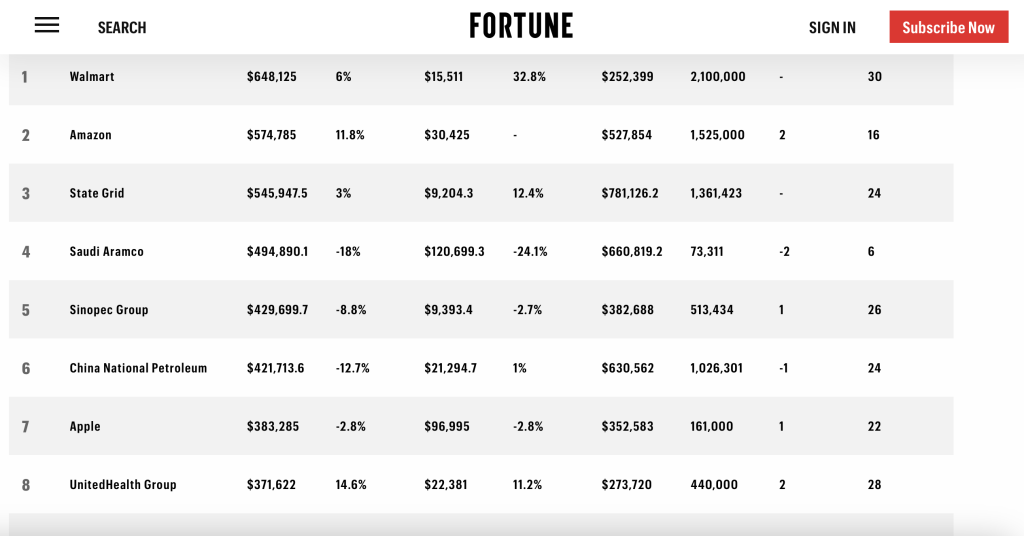Click Amazon's employee count 1,525,000
Screen dimensions: 1024x536
717,135
